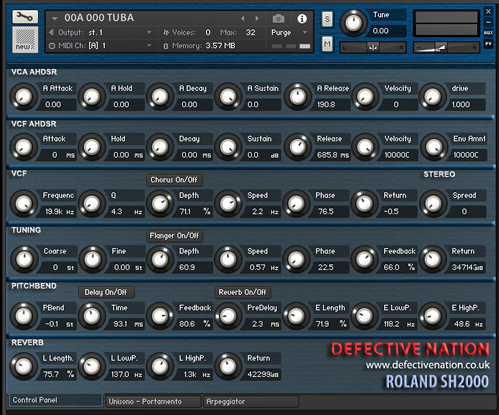
Task: Click the VCF Env Amnt knob
Action: pyautogui.click(x=434, y=147)
